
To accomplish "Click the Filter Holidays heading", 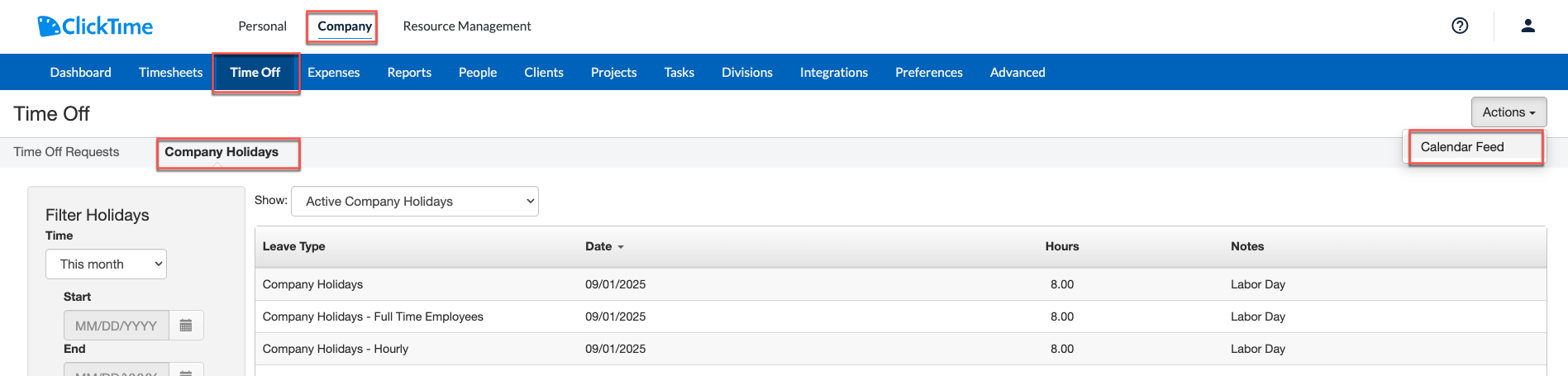I will click(98, 215).
